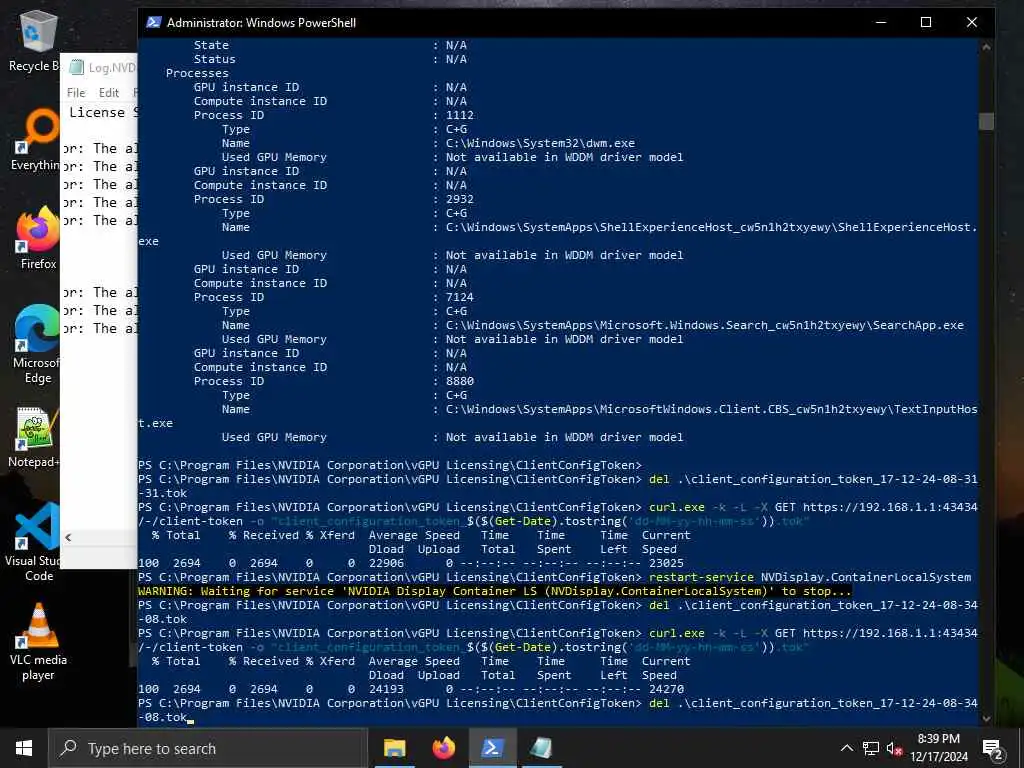The image size is (1024, 768).
Task: Switch to the Notepad taskbar button
Action: click(541, 748)
